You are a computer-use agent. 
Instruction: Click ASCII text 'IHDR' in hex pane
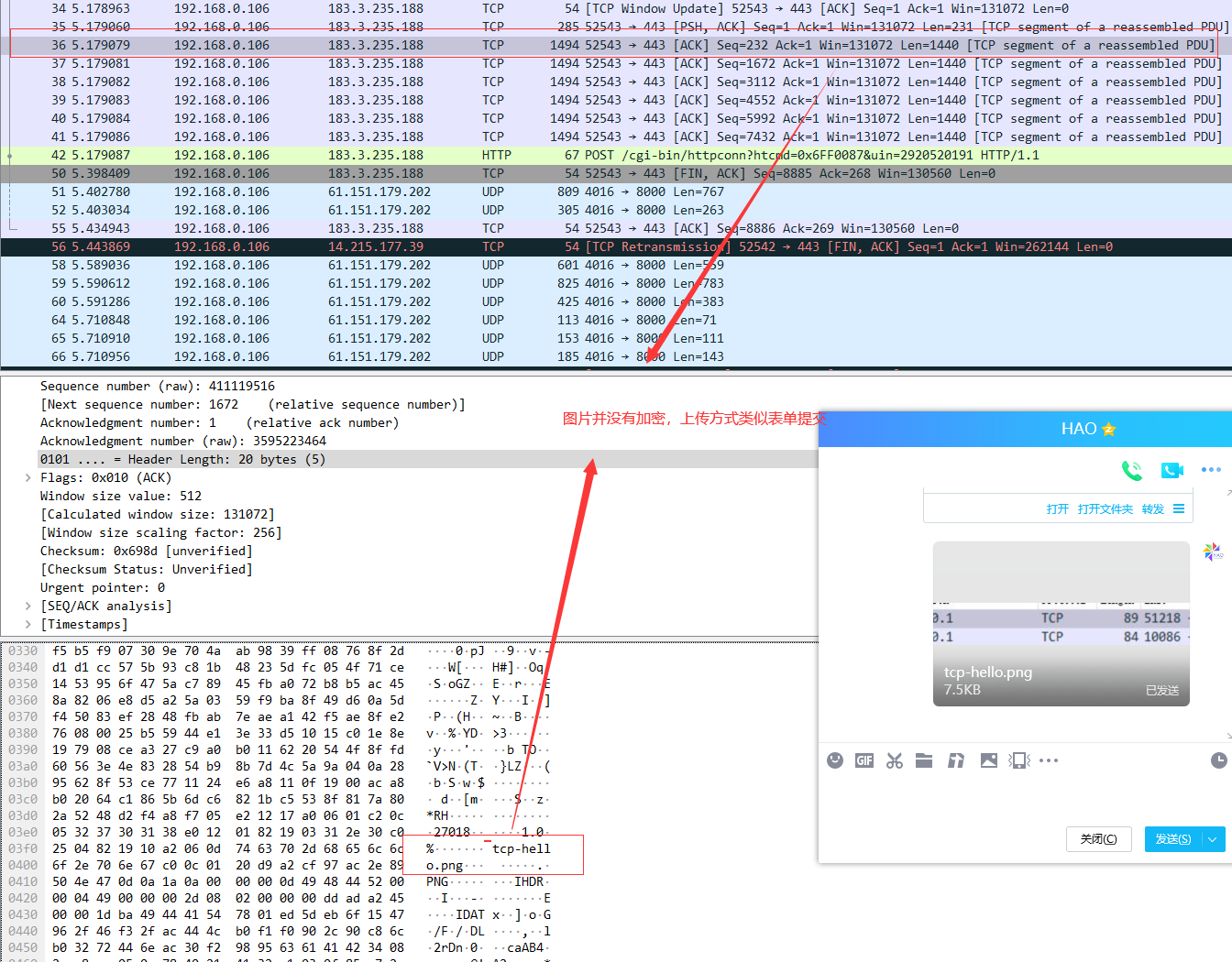click(529, 881)
